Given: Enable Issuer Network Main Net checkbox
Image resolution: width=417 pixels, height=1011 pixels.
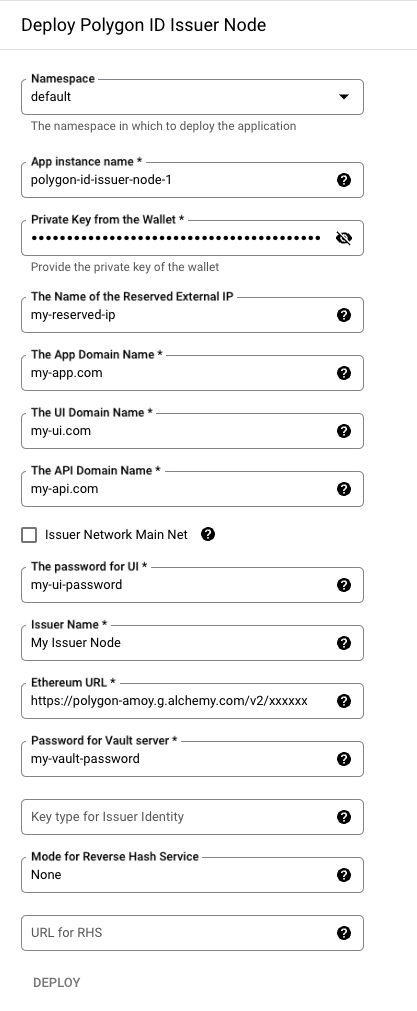Looking at the screenshot, I should [29, 535].
